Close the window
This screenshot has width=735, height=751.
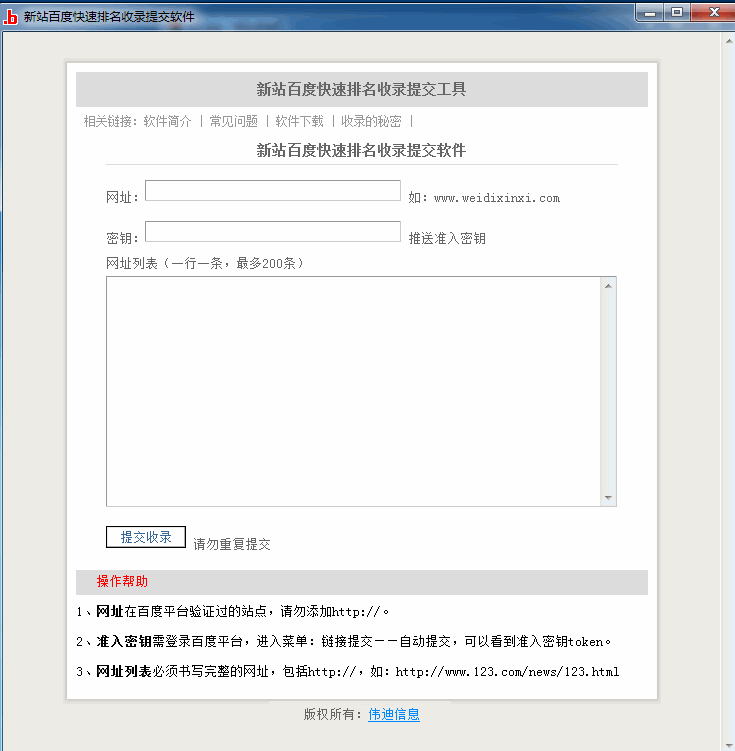(713, 13)
